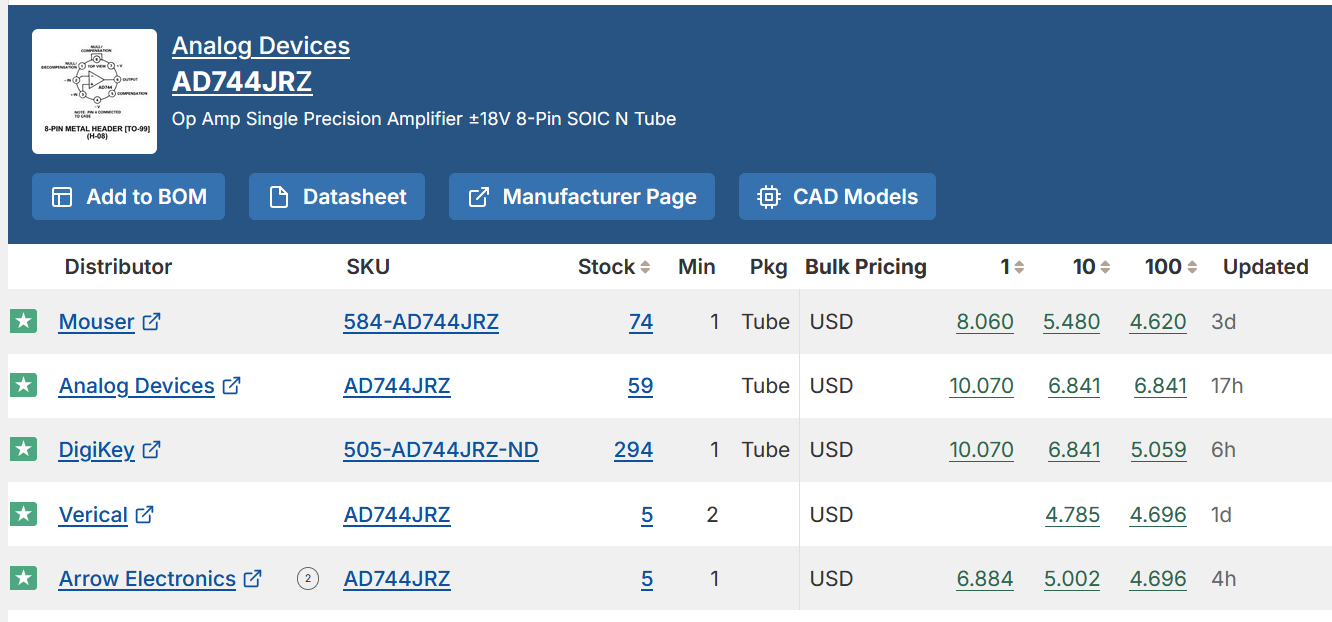Open Manufacturer Page button
The width and height of the screenshot is (1332, 622).
coord(582,197)
